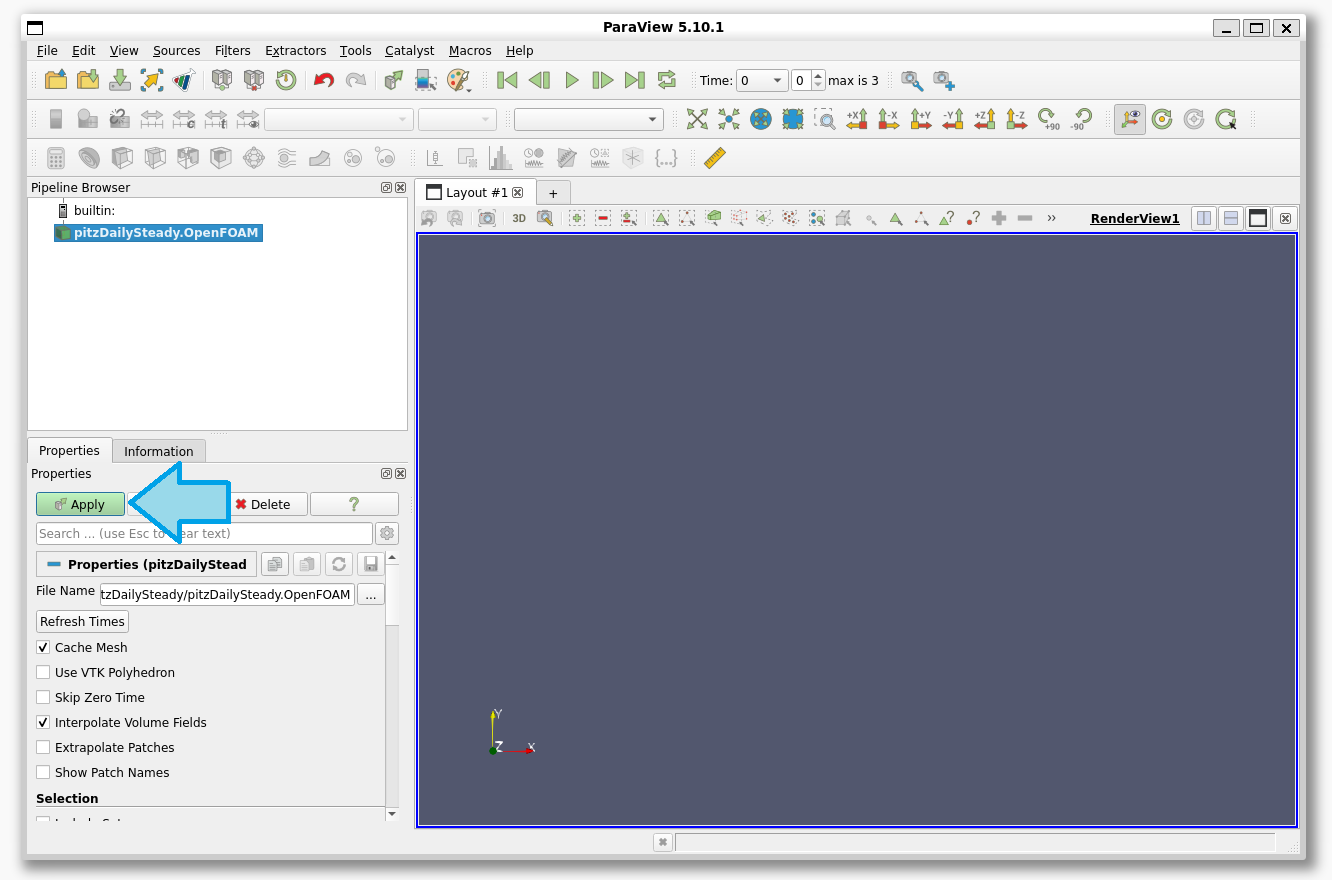Set view direction to +Z

[985, 119]
